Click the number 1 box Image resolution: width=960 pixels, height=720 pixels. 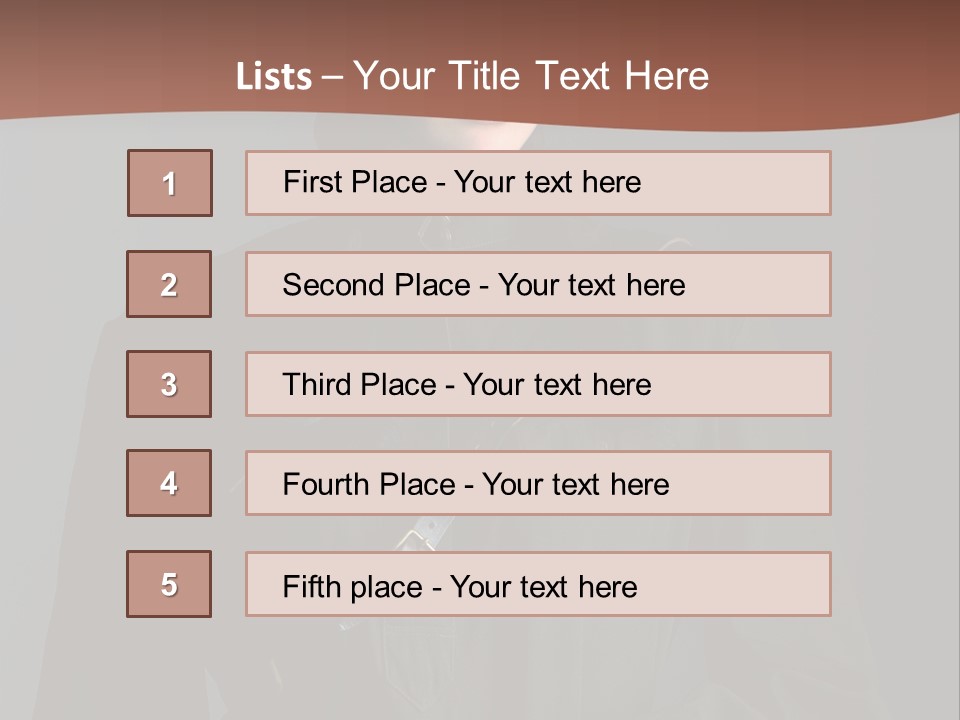[170, 183]
